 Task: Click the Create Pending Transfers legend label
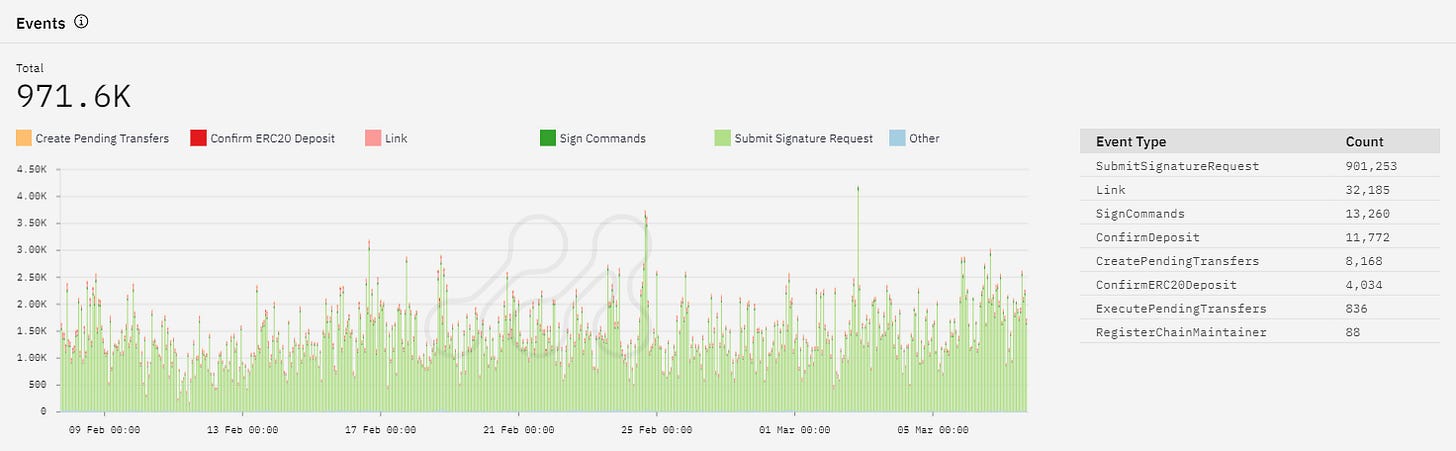pyautogui.click(x=102, y=139)
